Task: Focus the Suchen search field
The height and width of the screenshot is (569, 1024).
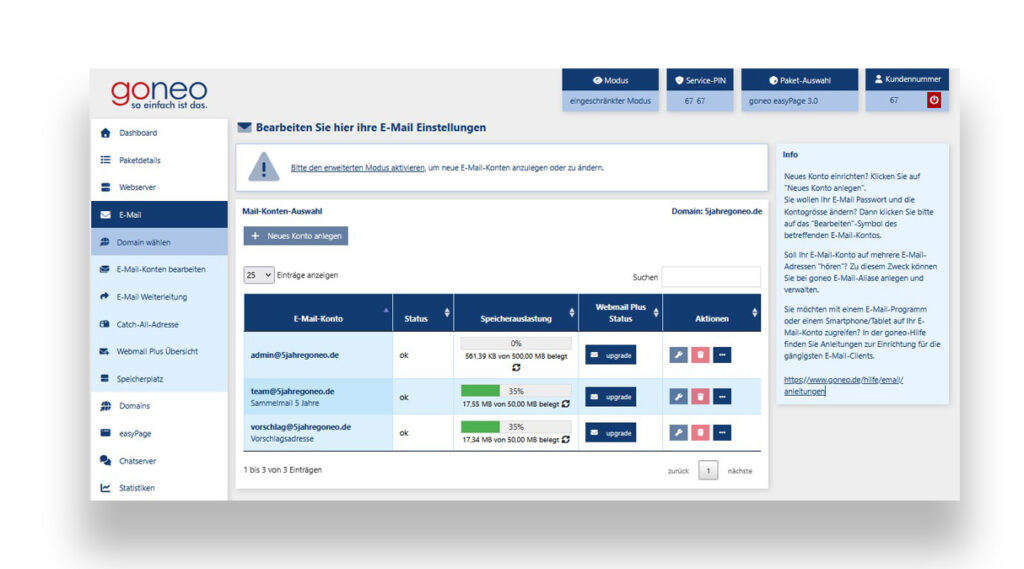Action: pos(711,277)
